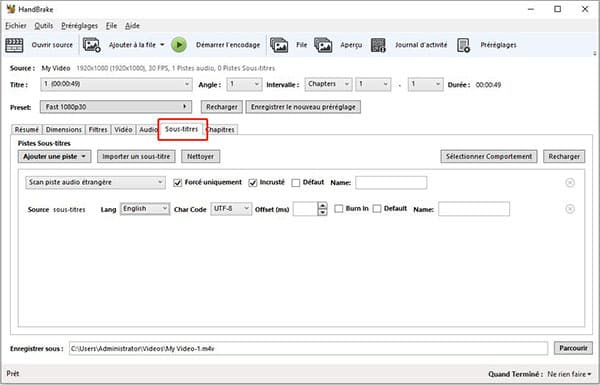Open the Fichier menu
600x385 pixels.
coord(16,26)
